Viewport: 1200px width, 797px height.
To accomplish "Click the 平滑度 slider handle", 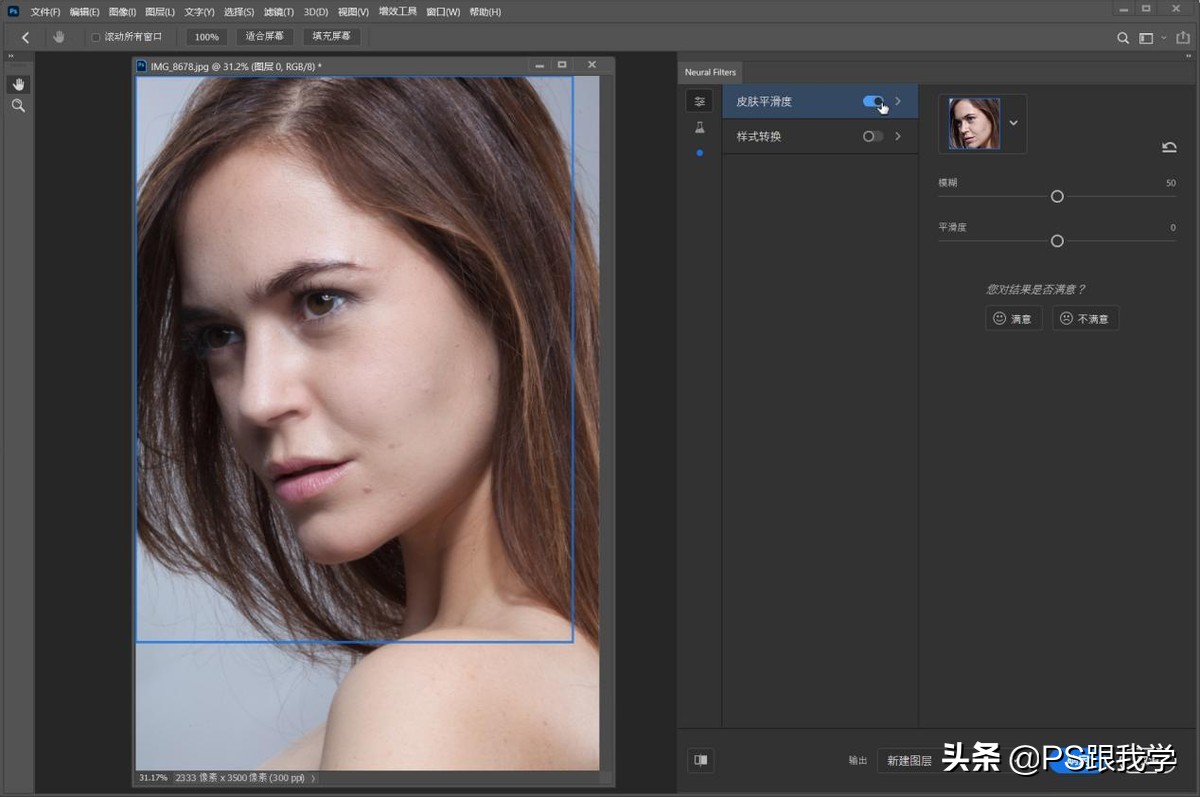I will tap(1057, 241).
